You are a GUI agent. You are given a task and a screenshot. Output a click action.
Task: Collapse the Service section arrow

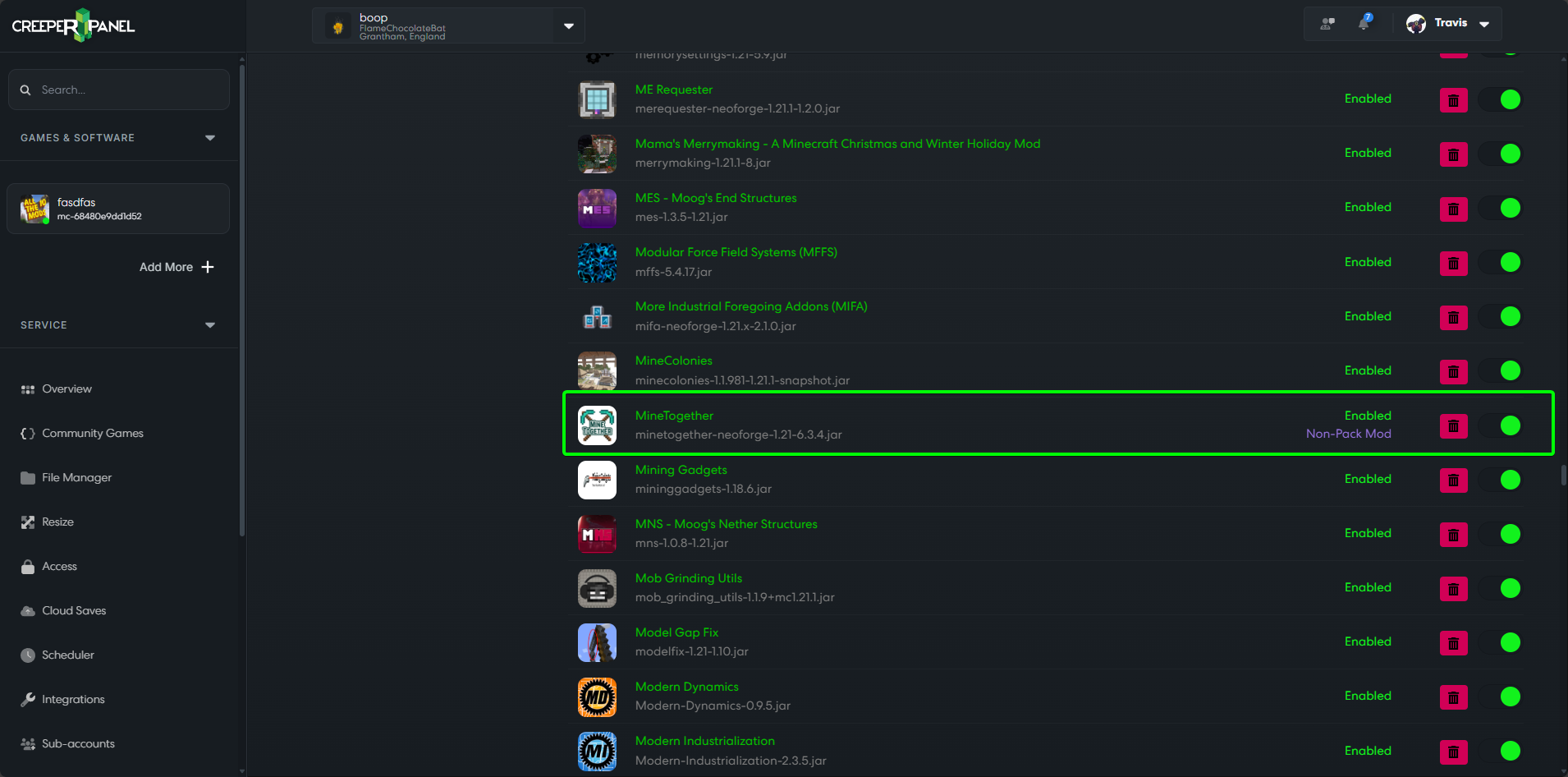[x=210, y=325]
